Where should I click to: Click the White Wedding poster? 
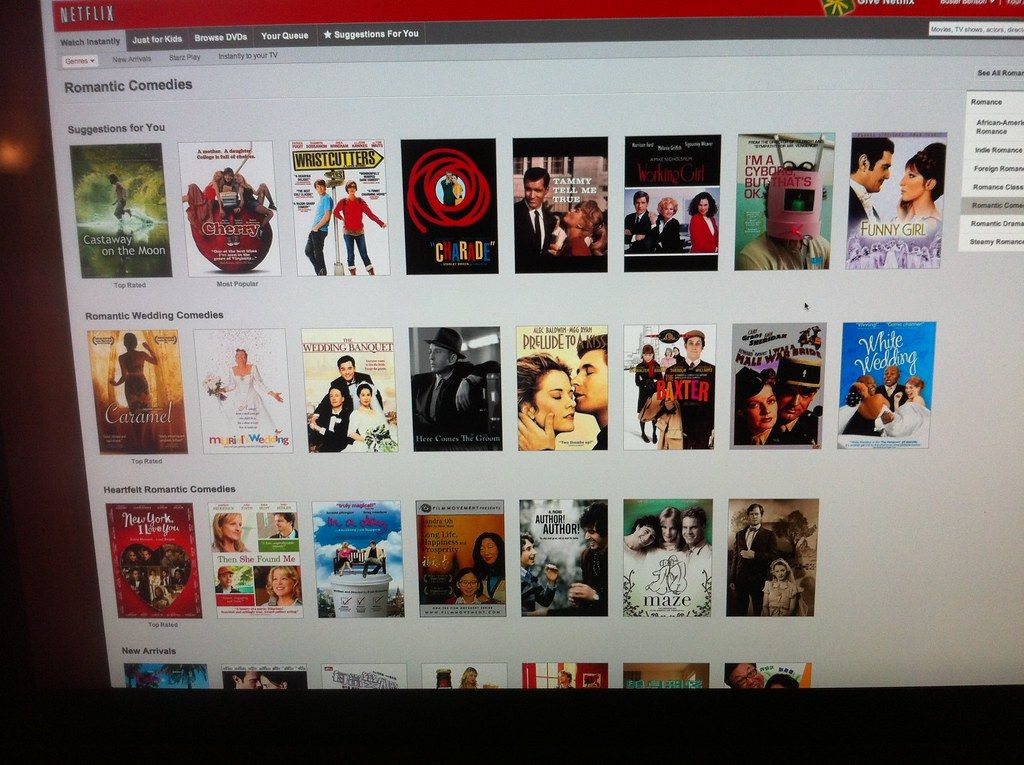(x=886, y=385)
